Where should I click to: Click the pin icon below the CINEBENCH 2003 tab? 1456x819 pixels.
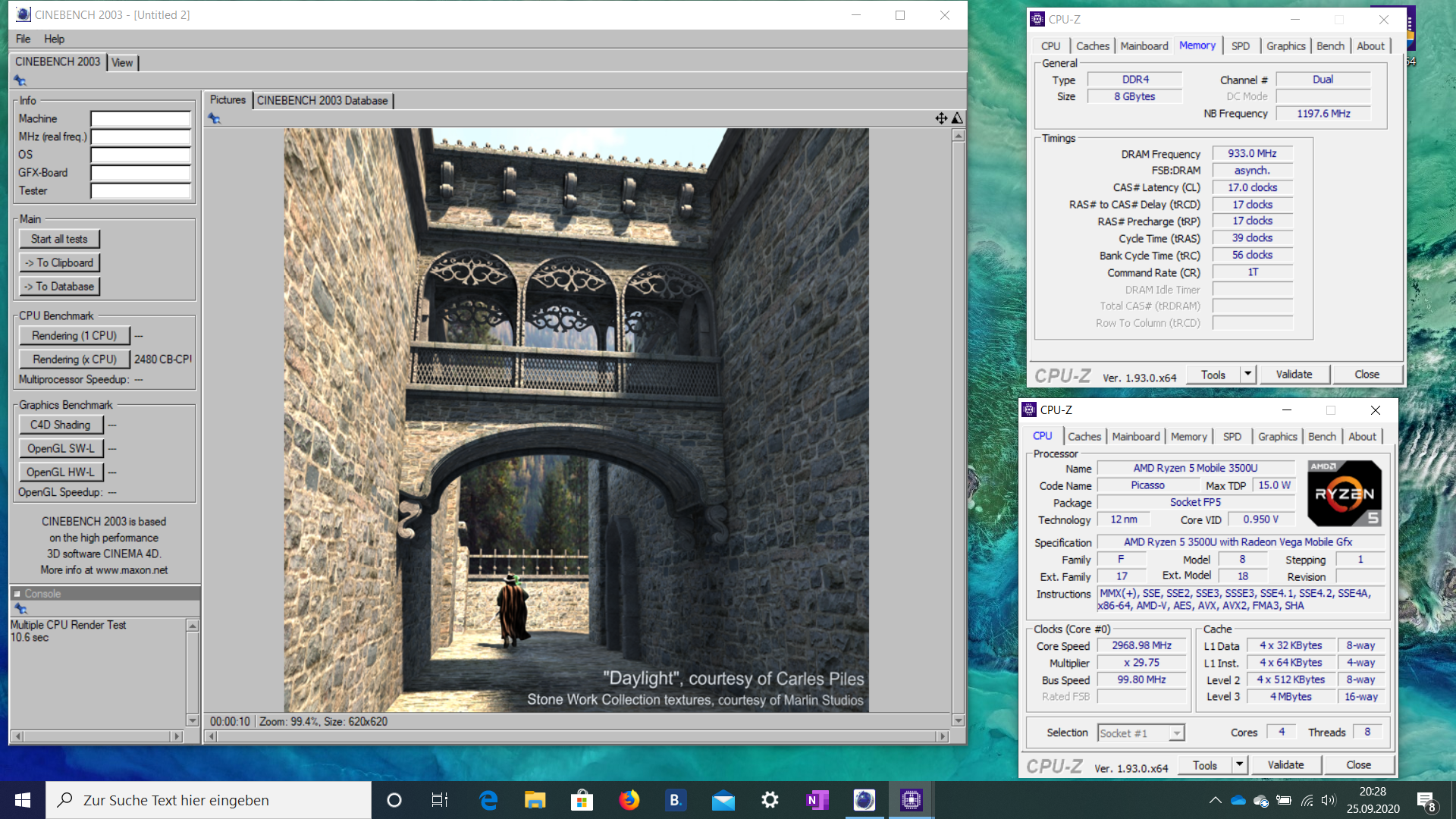click(20, 81)
